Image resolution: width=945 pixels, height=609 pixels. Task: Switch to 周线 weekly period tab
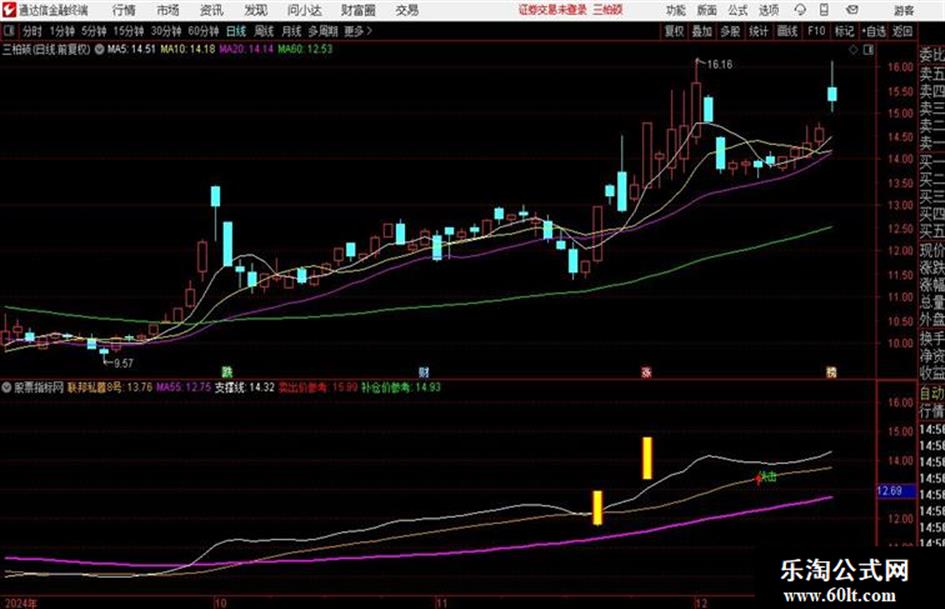point(264,31)
